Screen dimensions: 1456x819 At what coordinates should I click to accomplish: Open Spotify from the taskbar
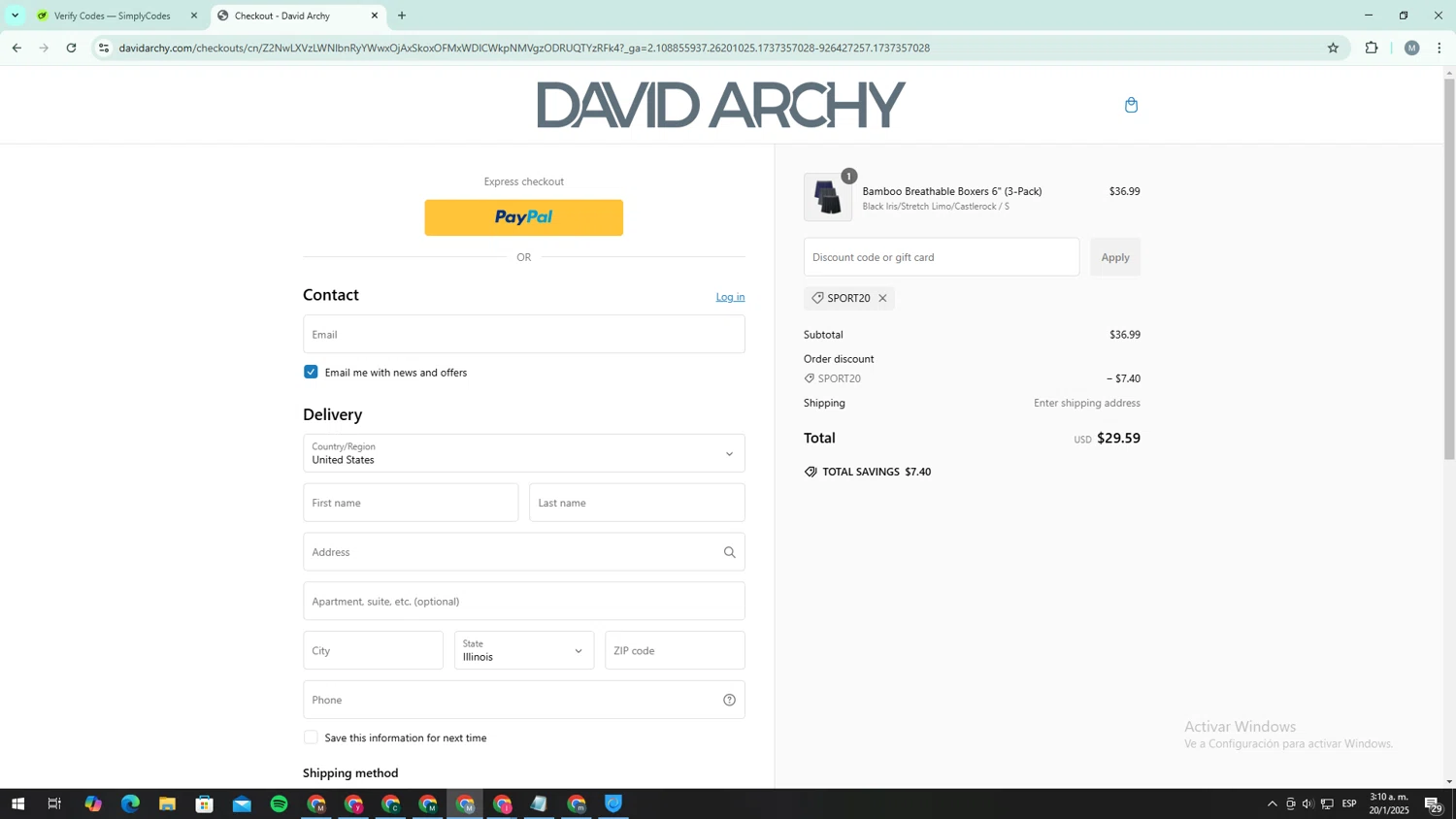pyautogui.click(x=279, y=803)
